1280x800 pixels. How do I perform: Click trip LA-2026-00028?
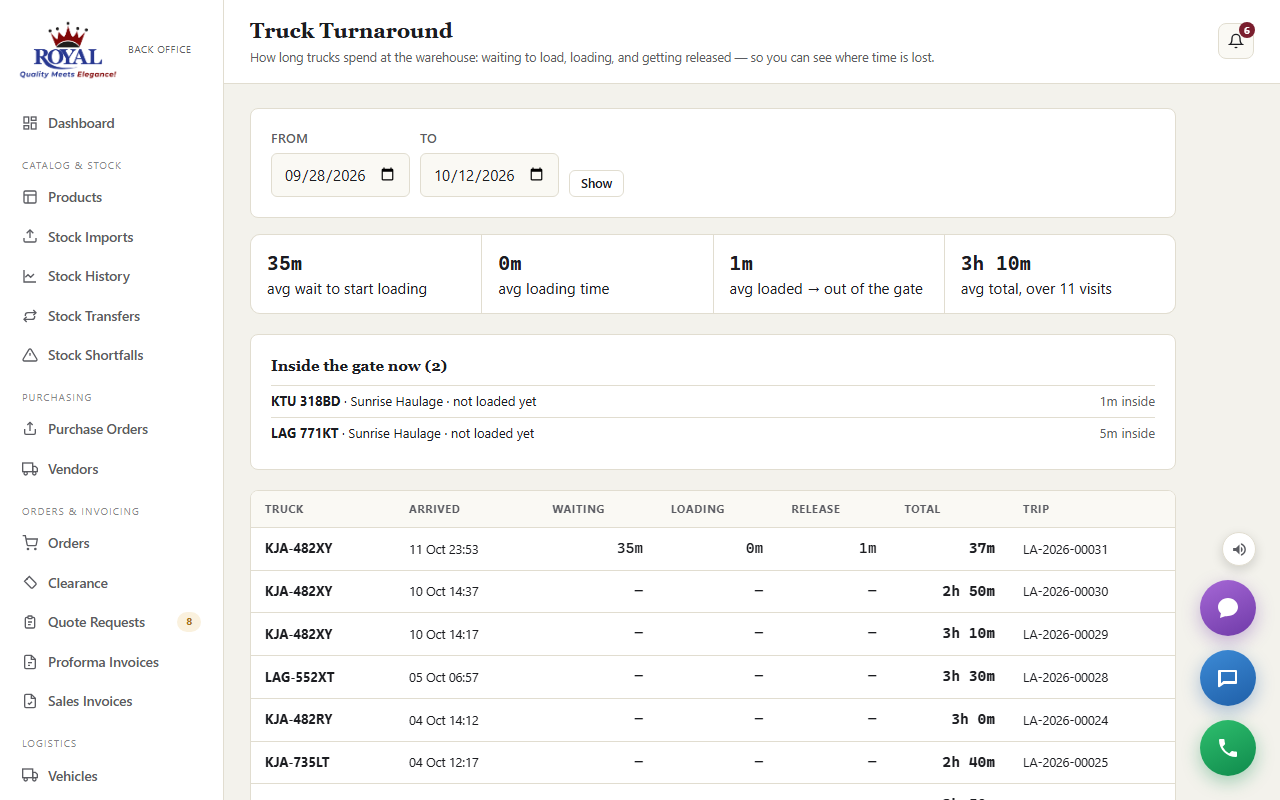[1065, 677]
